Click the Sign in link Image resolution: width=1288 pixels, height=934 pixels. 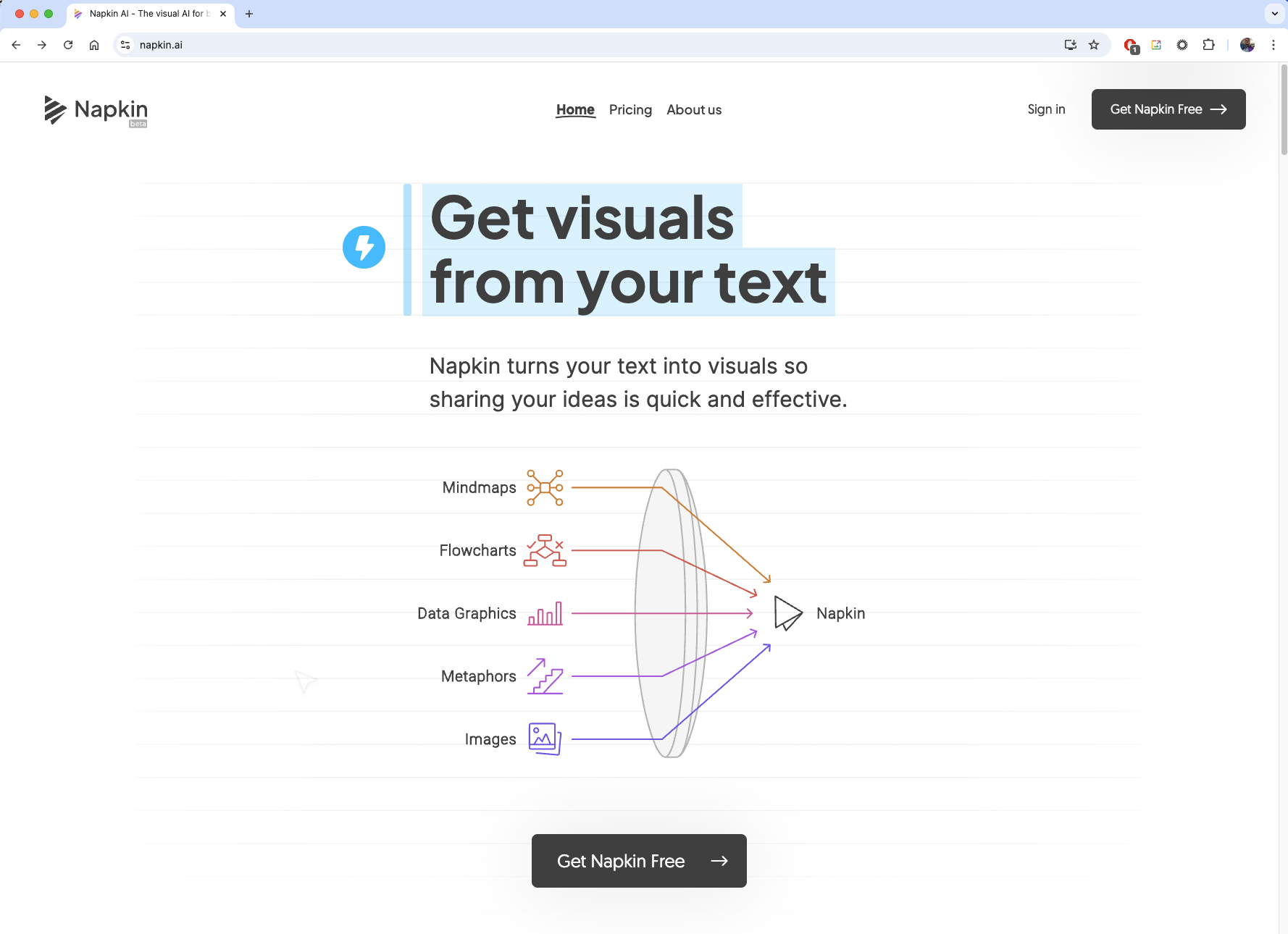tap(1046, 109)
